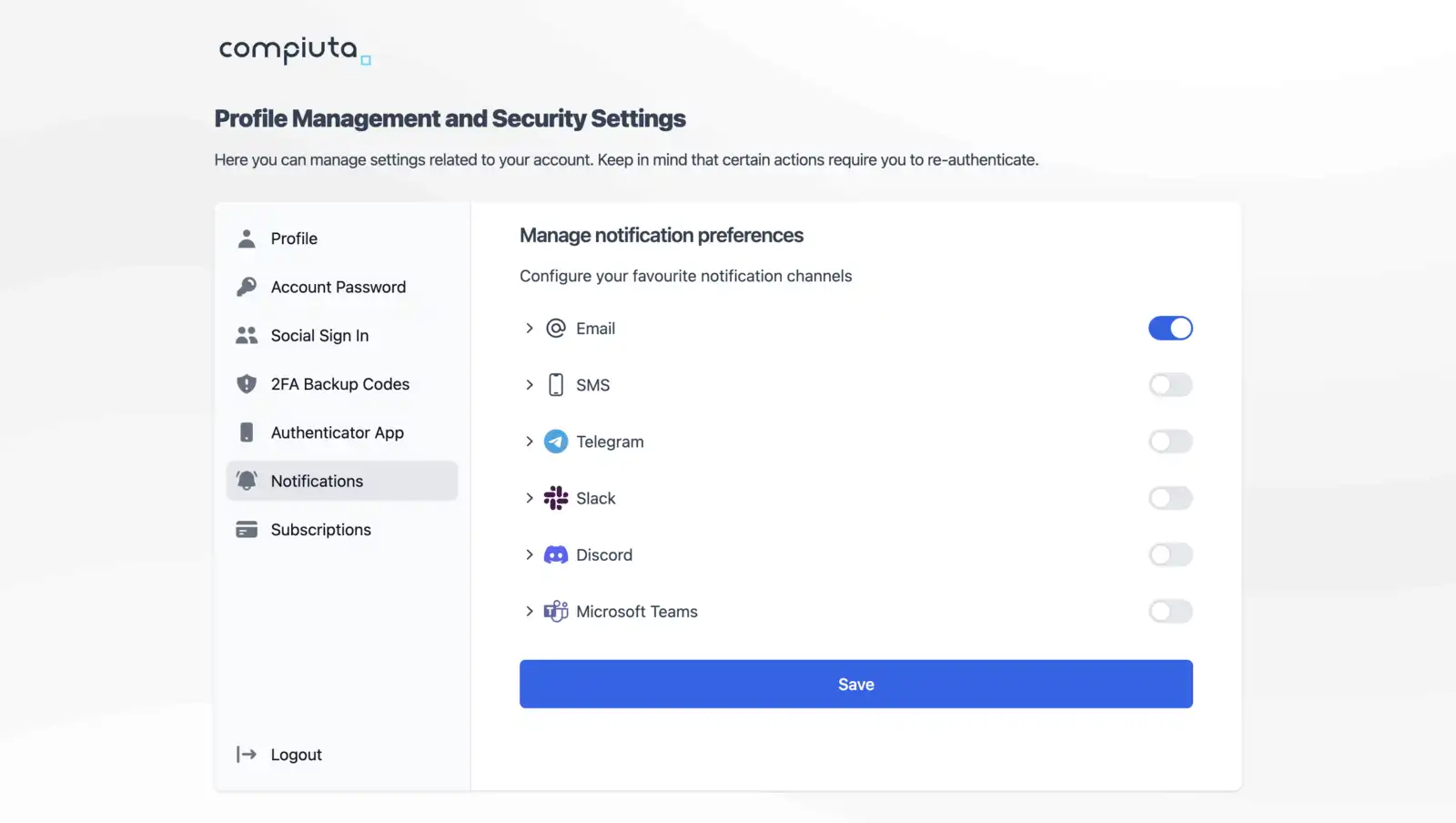Screen dimensions: 1456x823
Task: Click the Notifications bell icon
Action: coord(246,481)
